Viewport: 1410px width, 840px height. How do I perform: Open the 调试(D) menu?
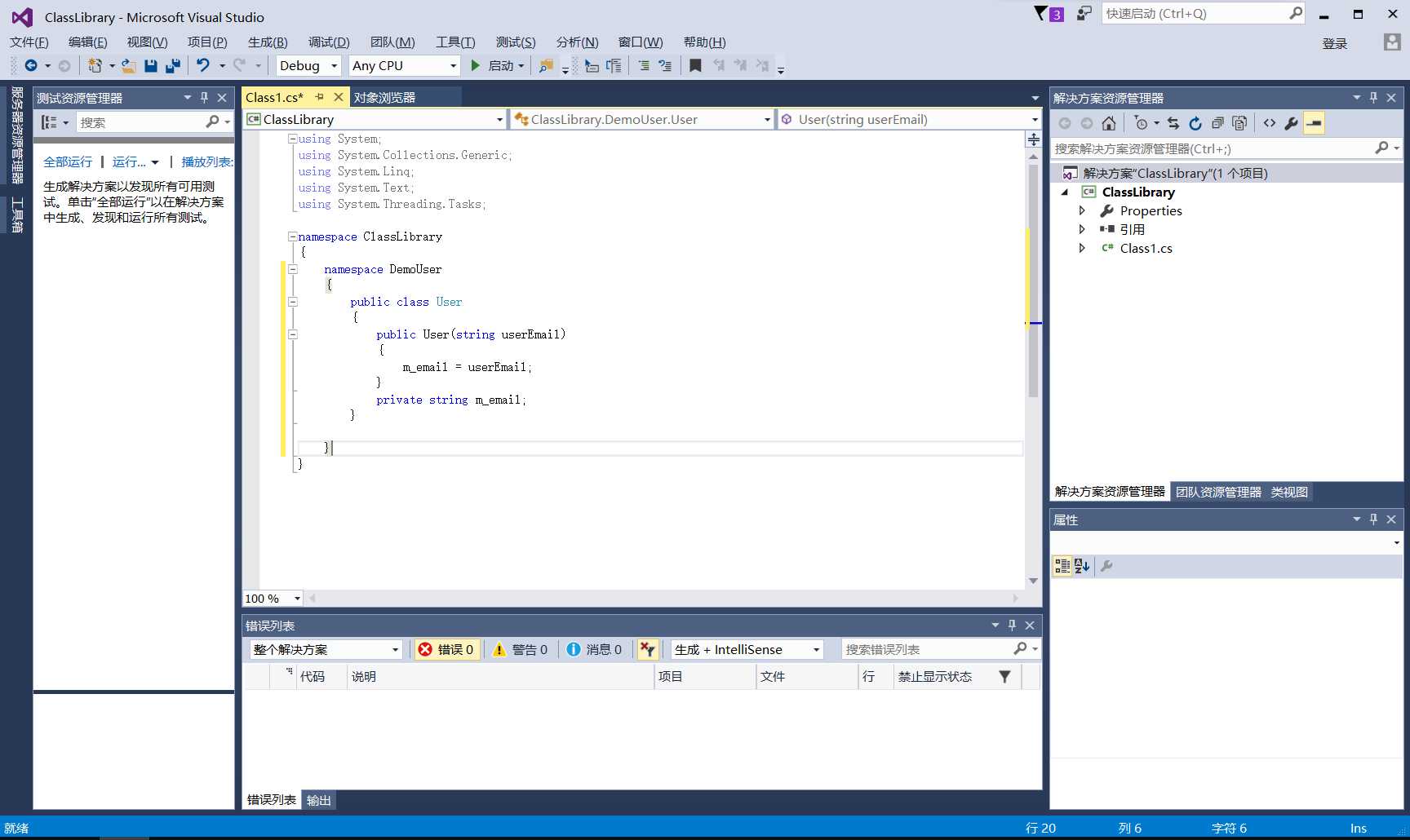click(329, 42)
